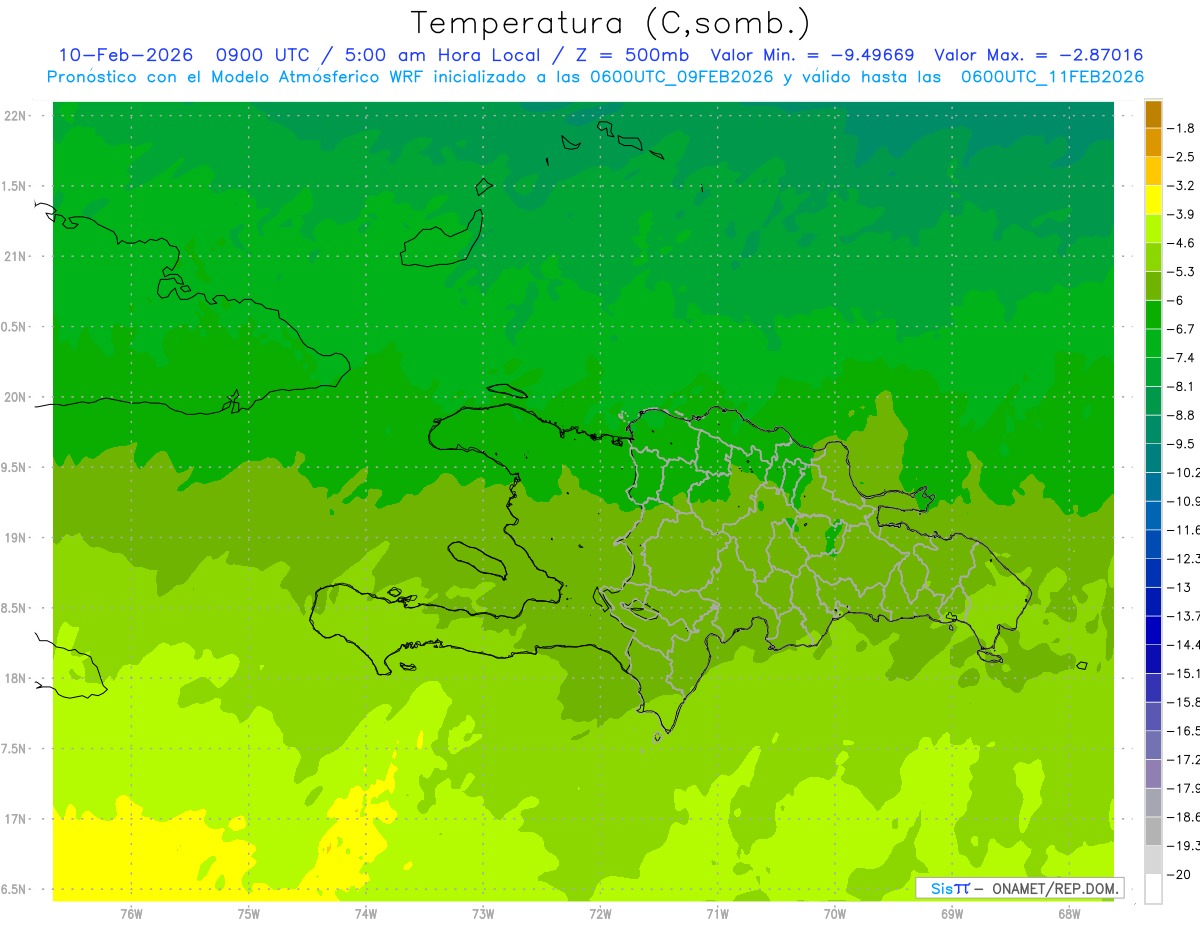Viewport: 1200px width, 927px height.
Task: Click the "72W" longitude label
Action: [x=600, y=912]
